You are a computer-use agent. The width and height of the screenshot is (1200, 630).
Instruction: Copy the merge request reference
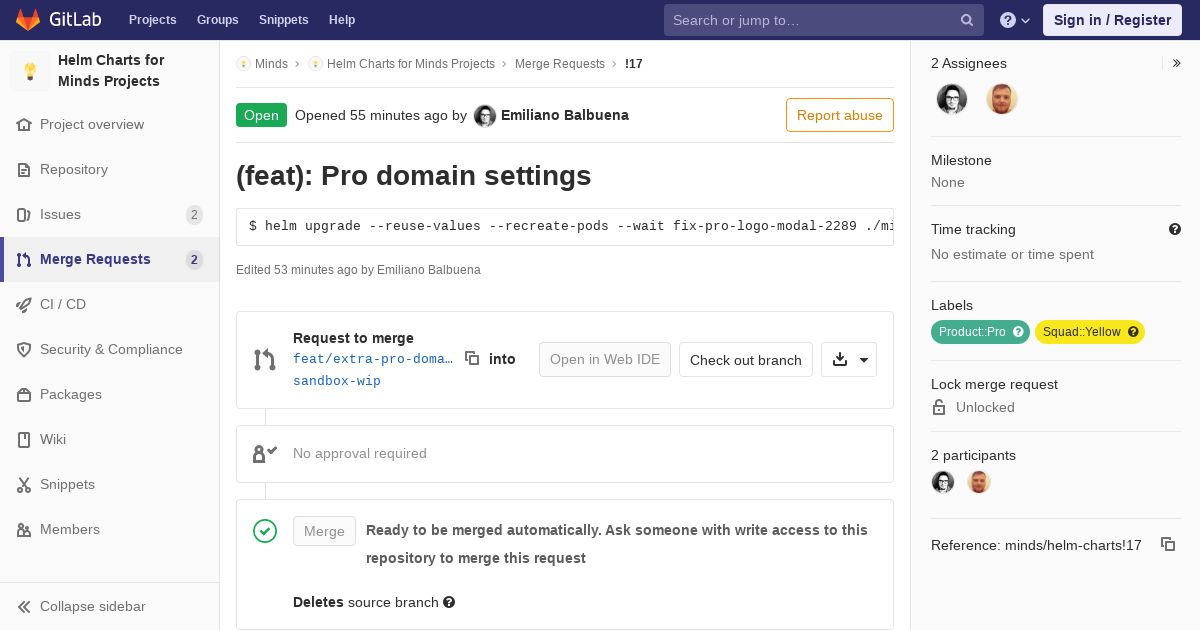[x=1167, y=544]
